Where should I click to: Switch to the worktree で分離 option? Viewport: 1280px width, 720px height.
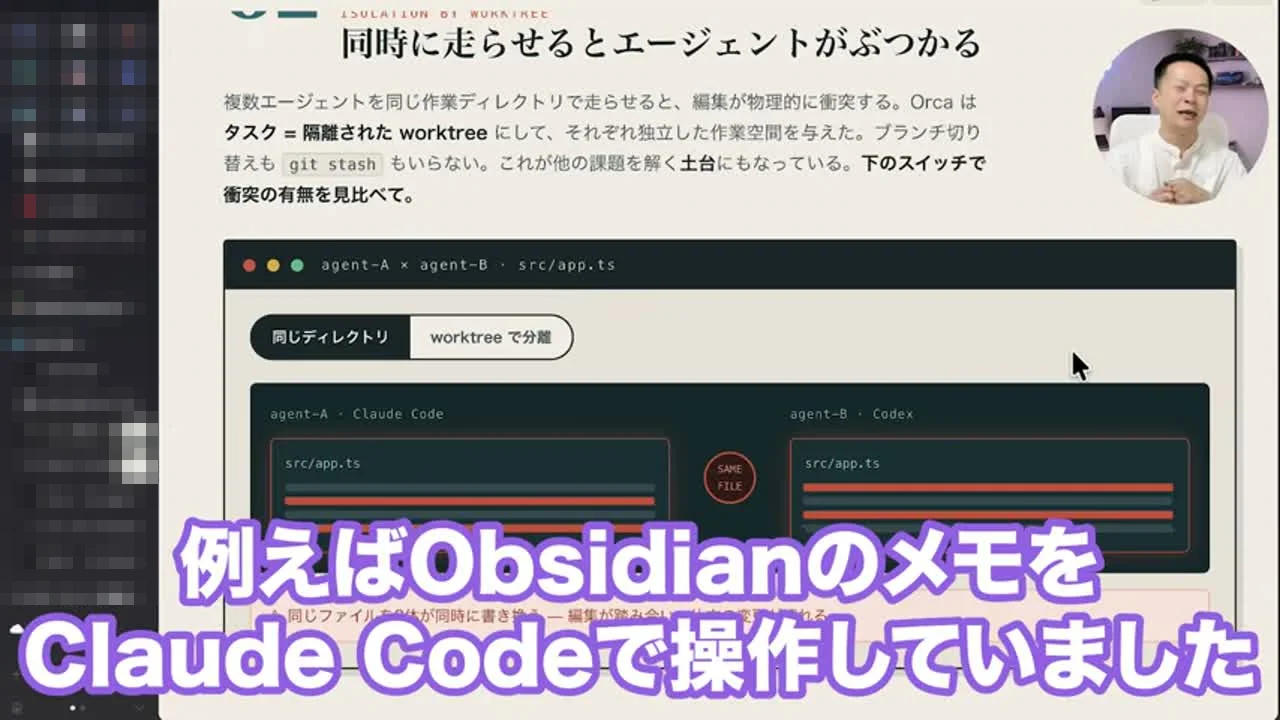point(491,337)
